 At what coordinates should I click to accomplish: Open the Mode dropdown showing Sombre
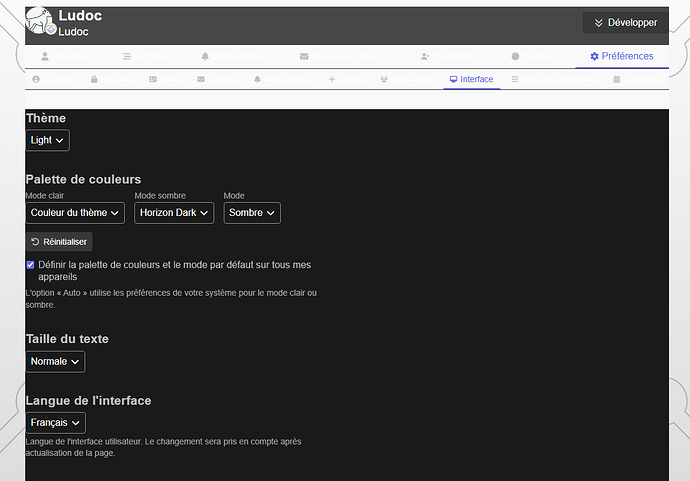point(252,213)
